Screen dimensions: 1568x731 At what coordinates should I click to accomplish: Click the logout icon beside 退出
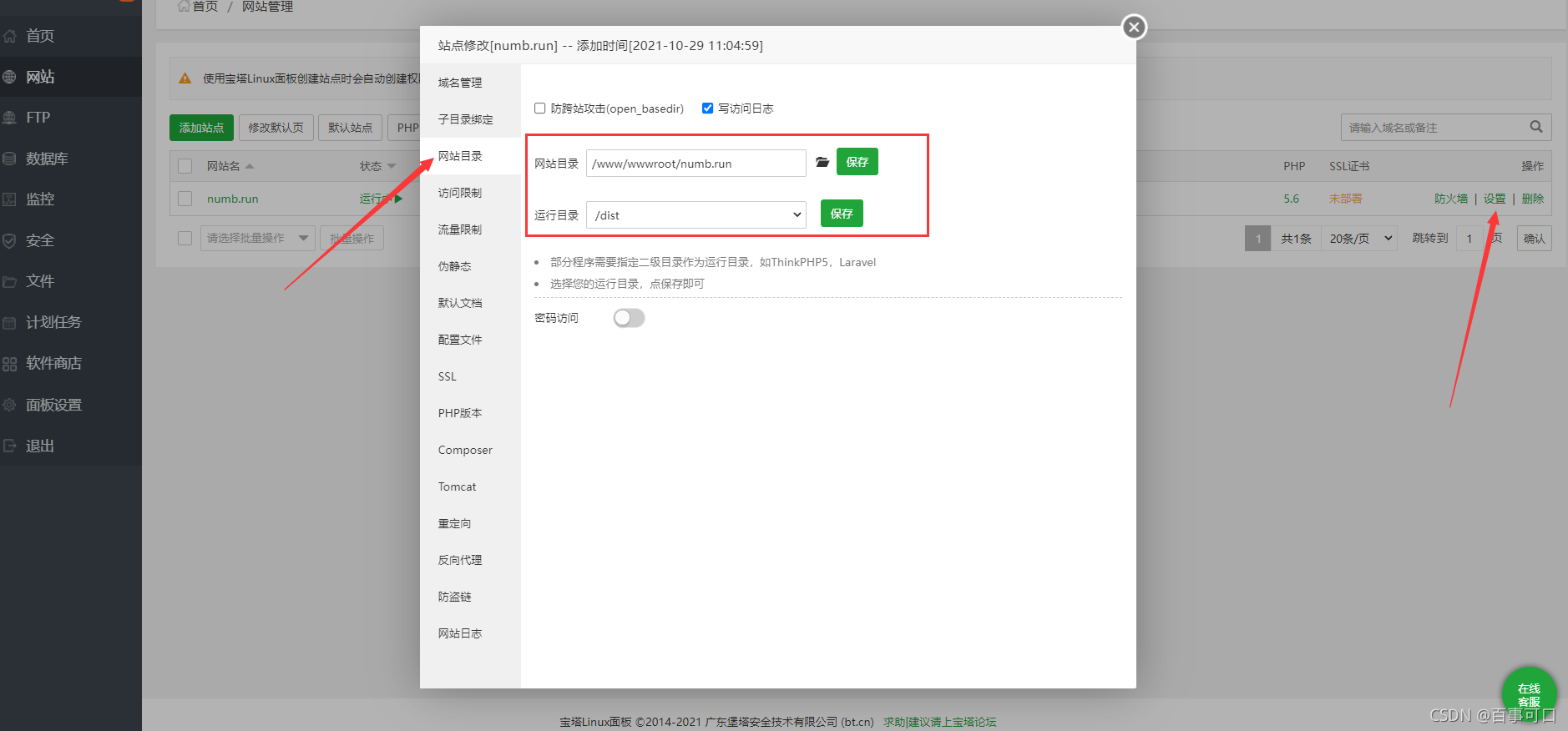click(10, 446)
